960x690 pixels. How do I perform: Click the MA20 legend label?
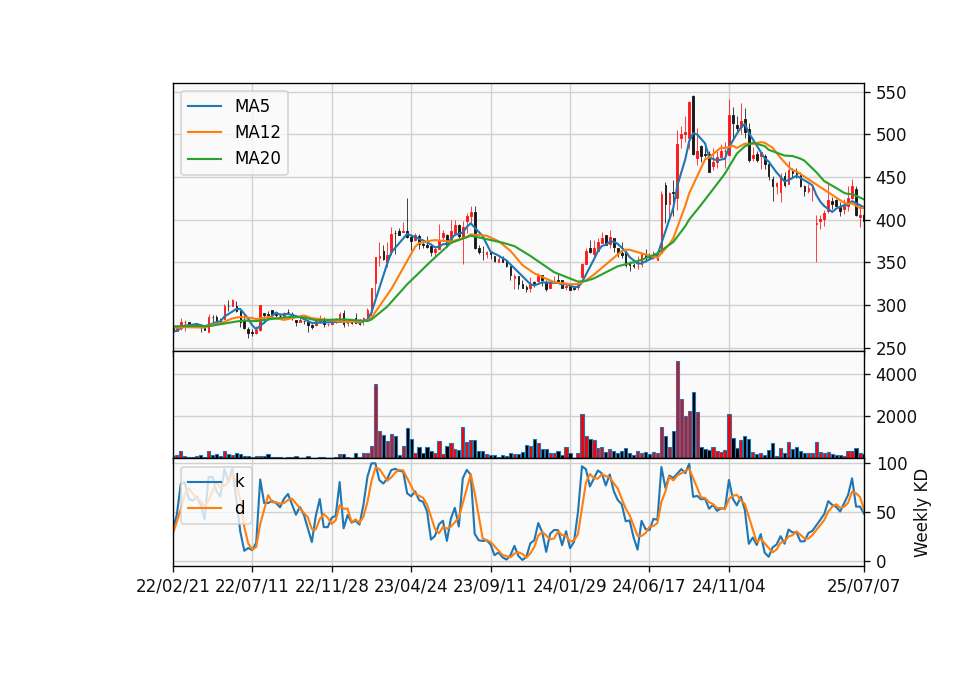point(257,158)
